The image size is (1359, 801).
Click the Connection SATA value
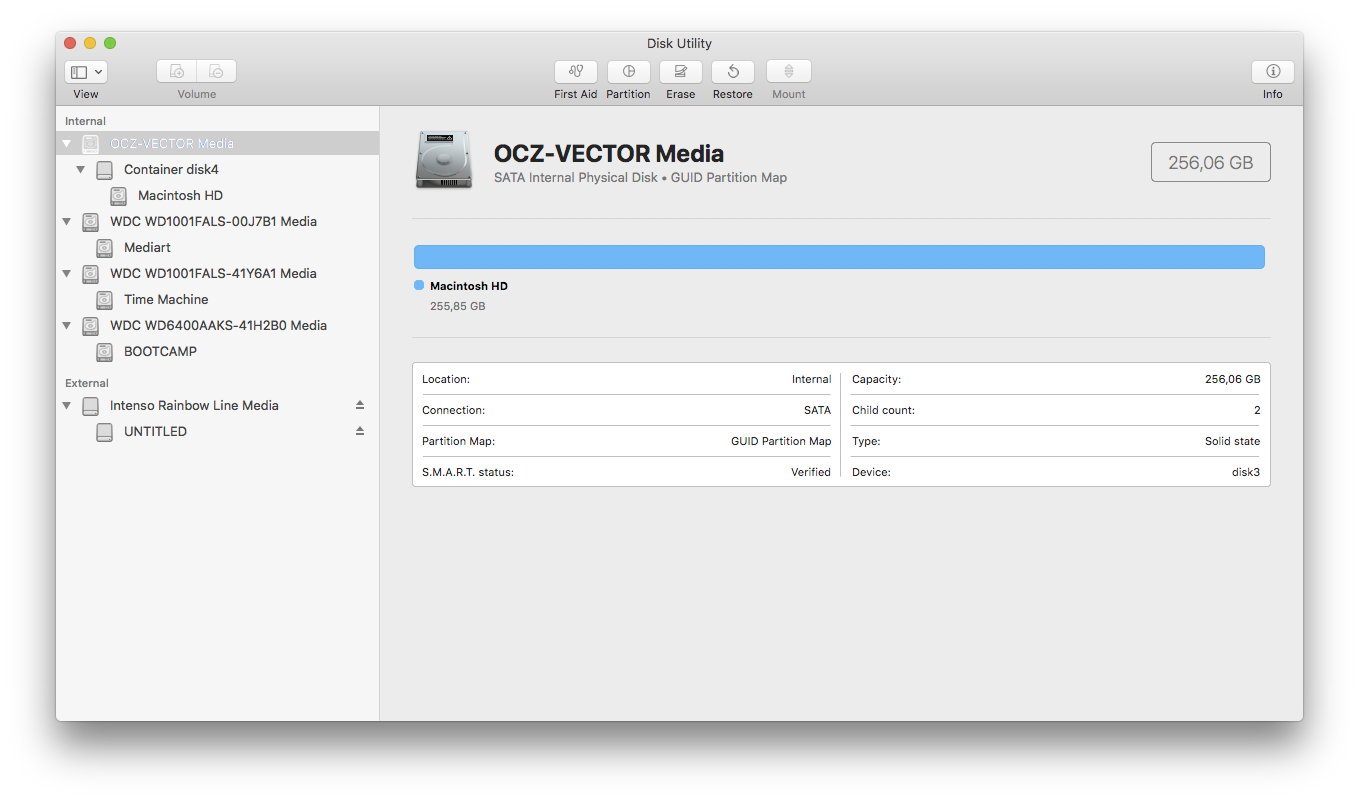coord(817,410)
